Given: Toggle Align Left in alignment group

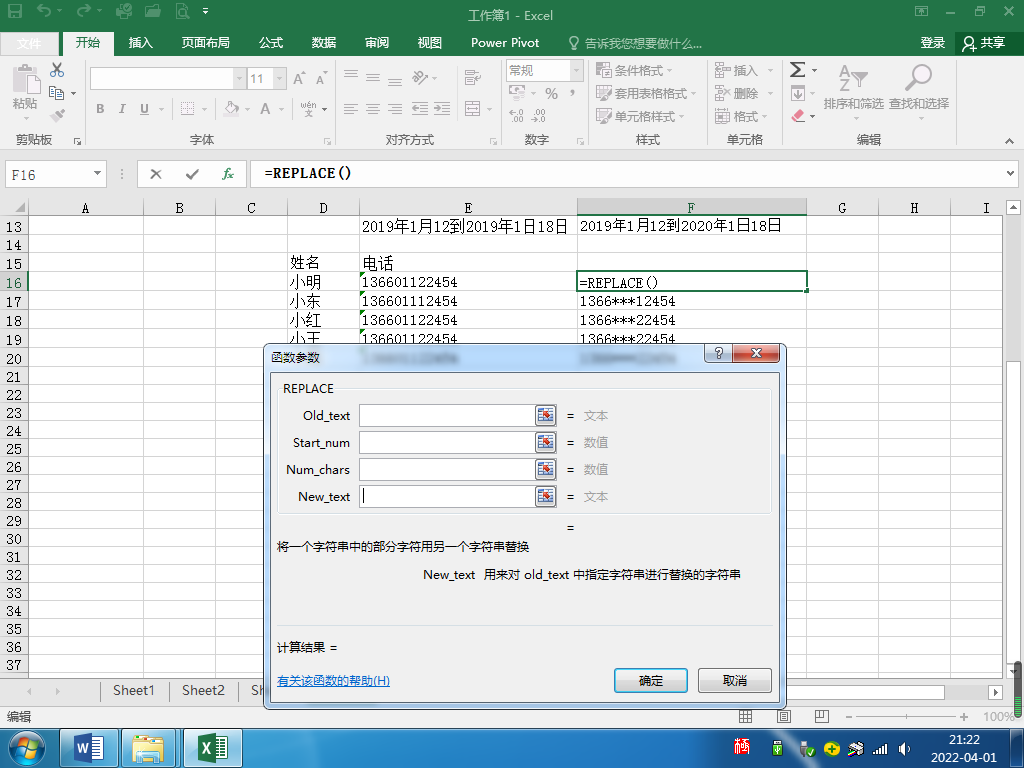Looking at the screenshot, I should tap(351, 108).
